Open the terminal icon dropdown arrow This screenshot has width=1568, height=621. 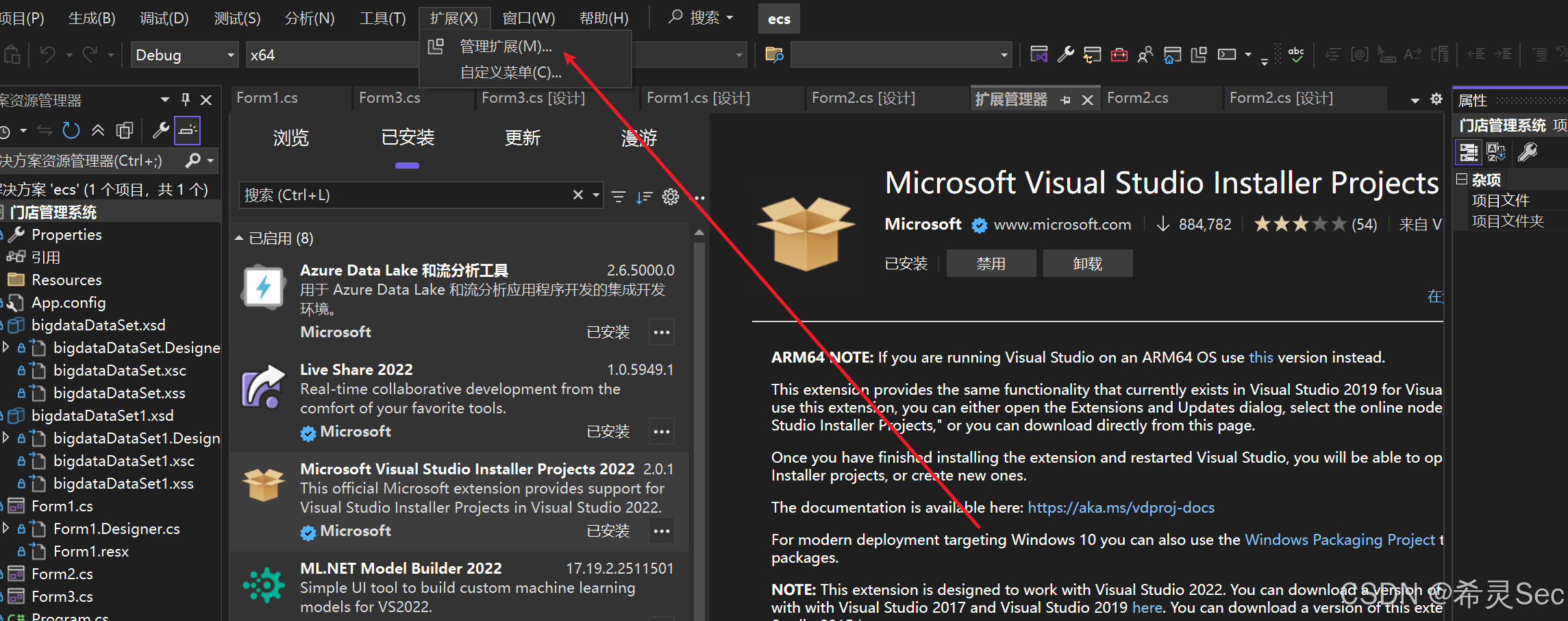click(x=1248, y=55)
